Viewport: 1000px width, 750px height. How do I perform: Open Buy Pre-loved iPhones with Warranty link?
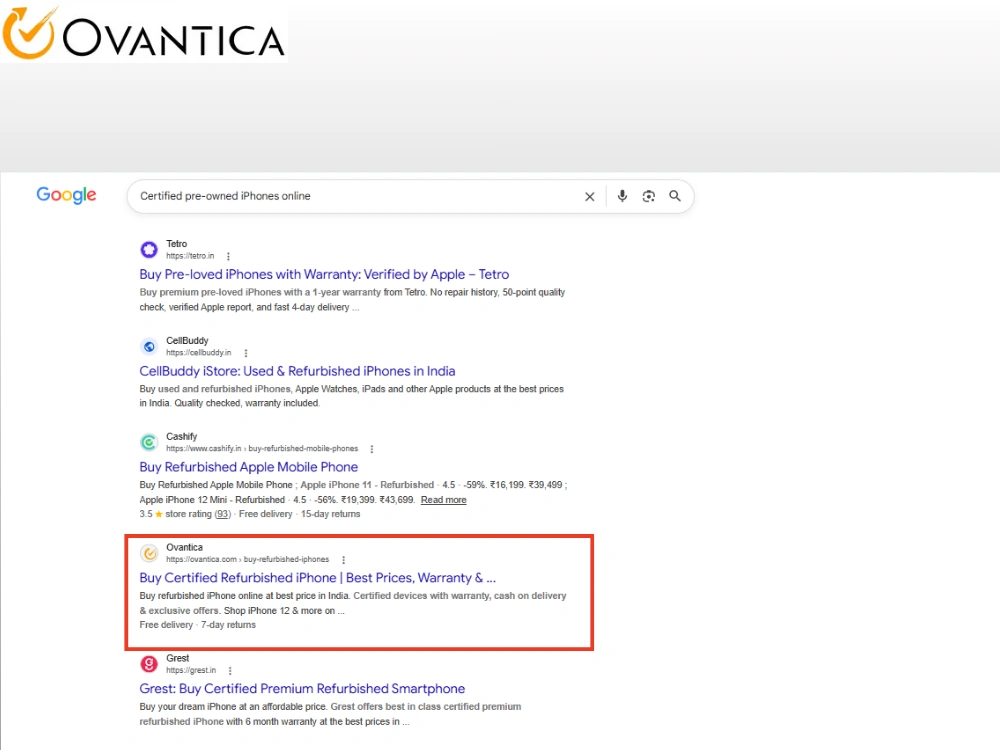click(324, 274)
